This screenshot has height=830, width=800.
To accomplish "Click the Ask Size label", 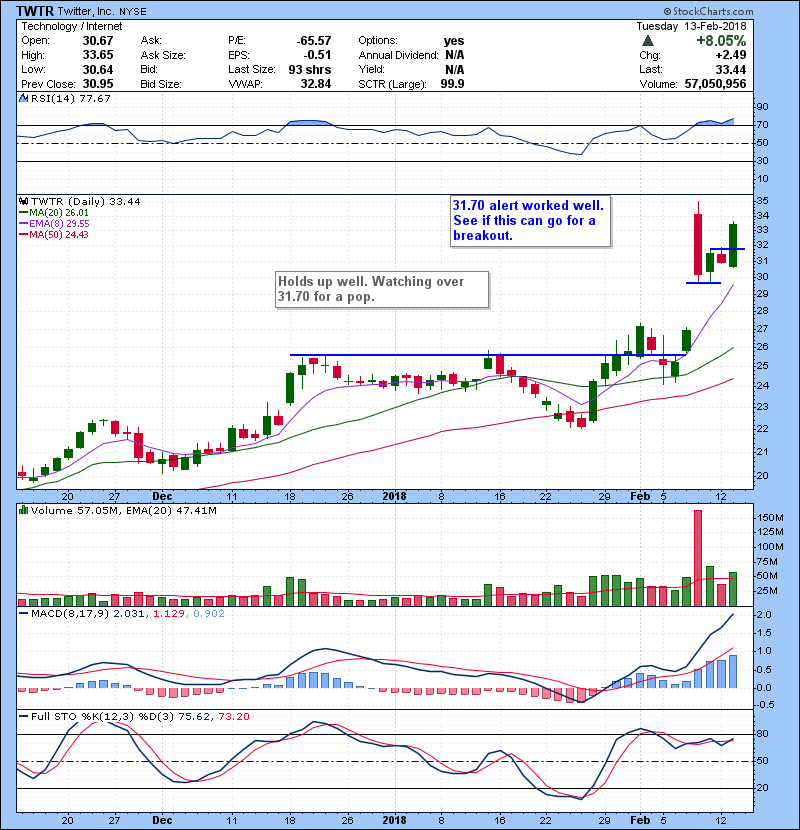I will coord(163,55).
